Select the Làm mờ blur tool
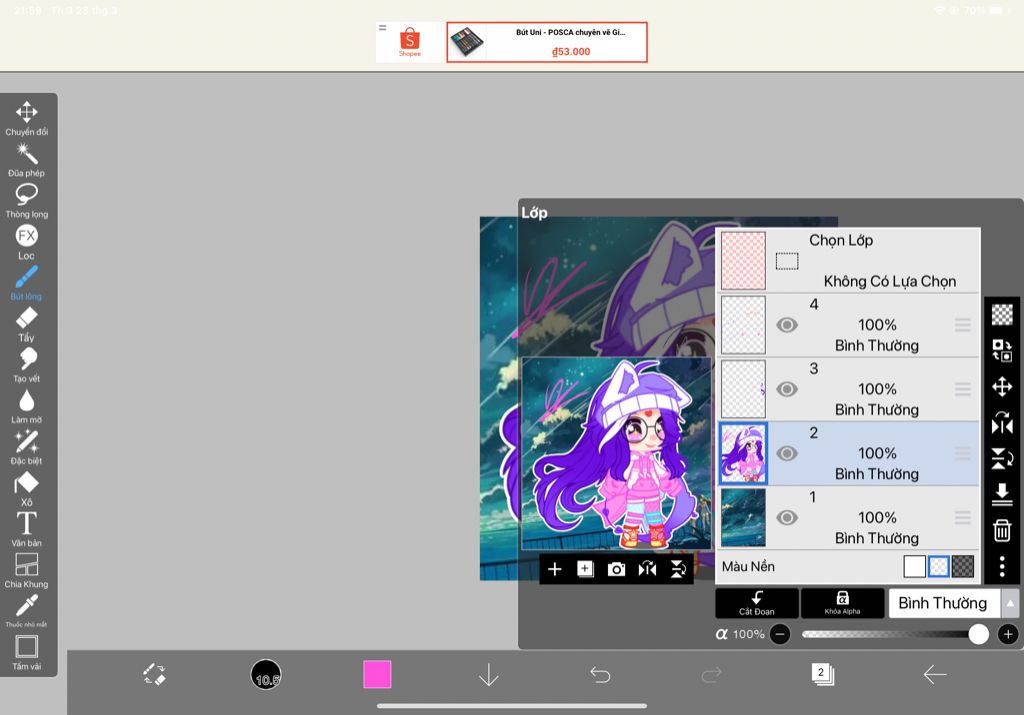1024x715 pixels. coord(26,407)
